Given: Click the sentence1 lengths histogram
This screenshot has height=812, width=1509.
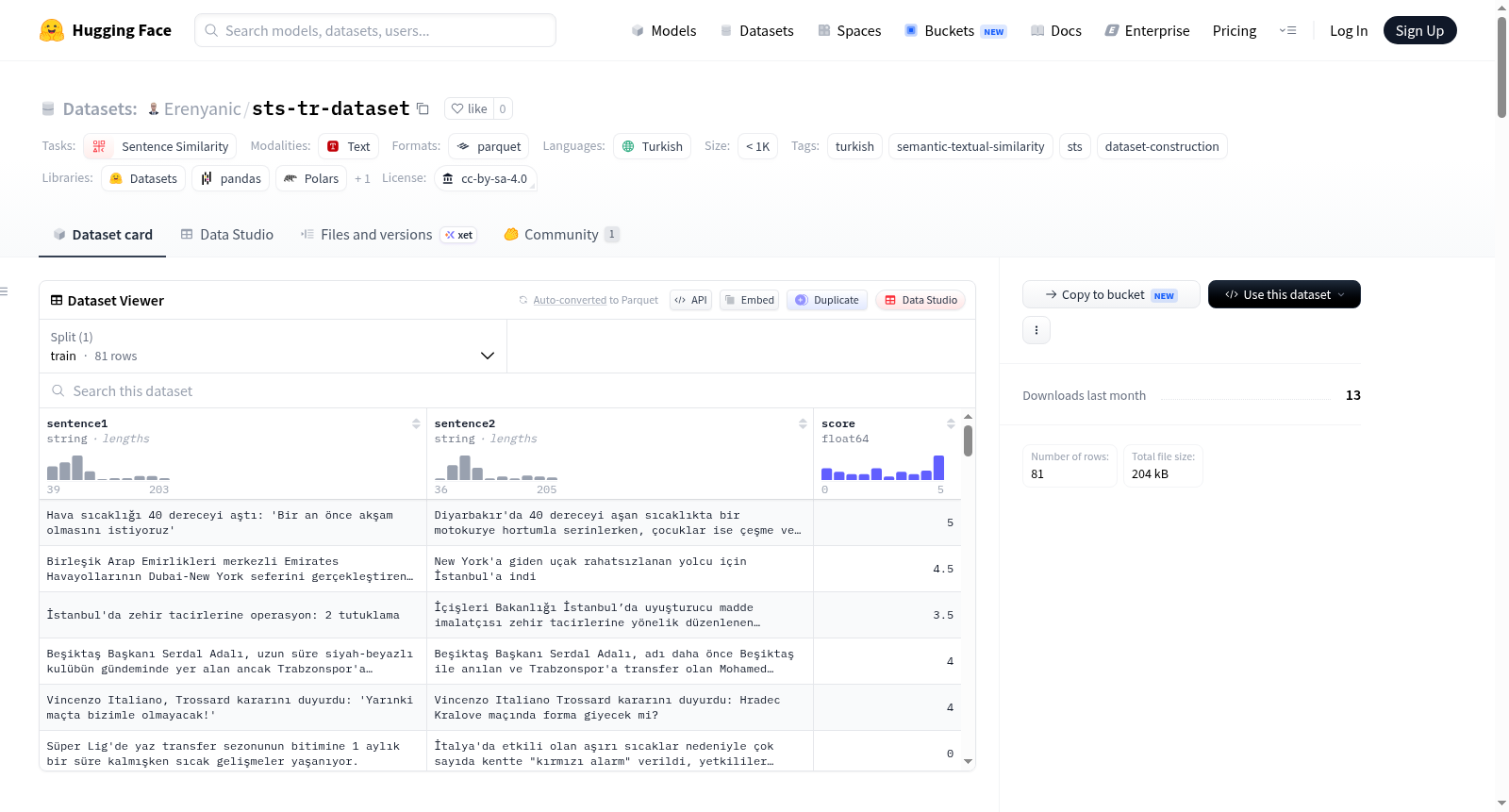Looking at the screenshot, I should tap(108, 468).
